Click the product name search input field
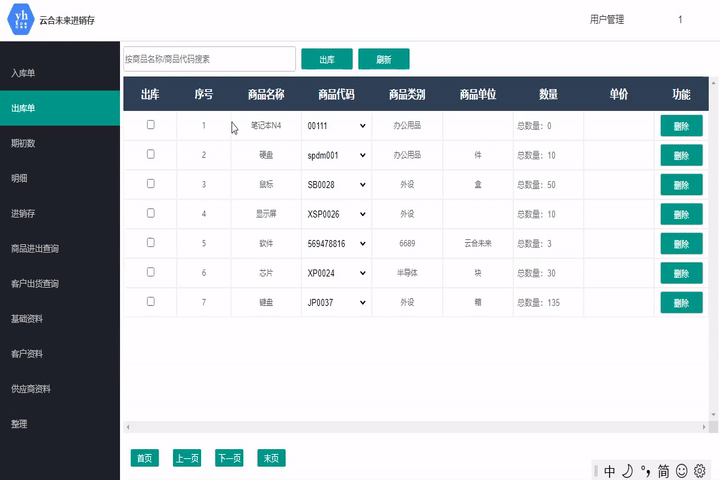720x480 pixels. (209, 59)
